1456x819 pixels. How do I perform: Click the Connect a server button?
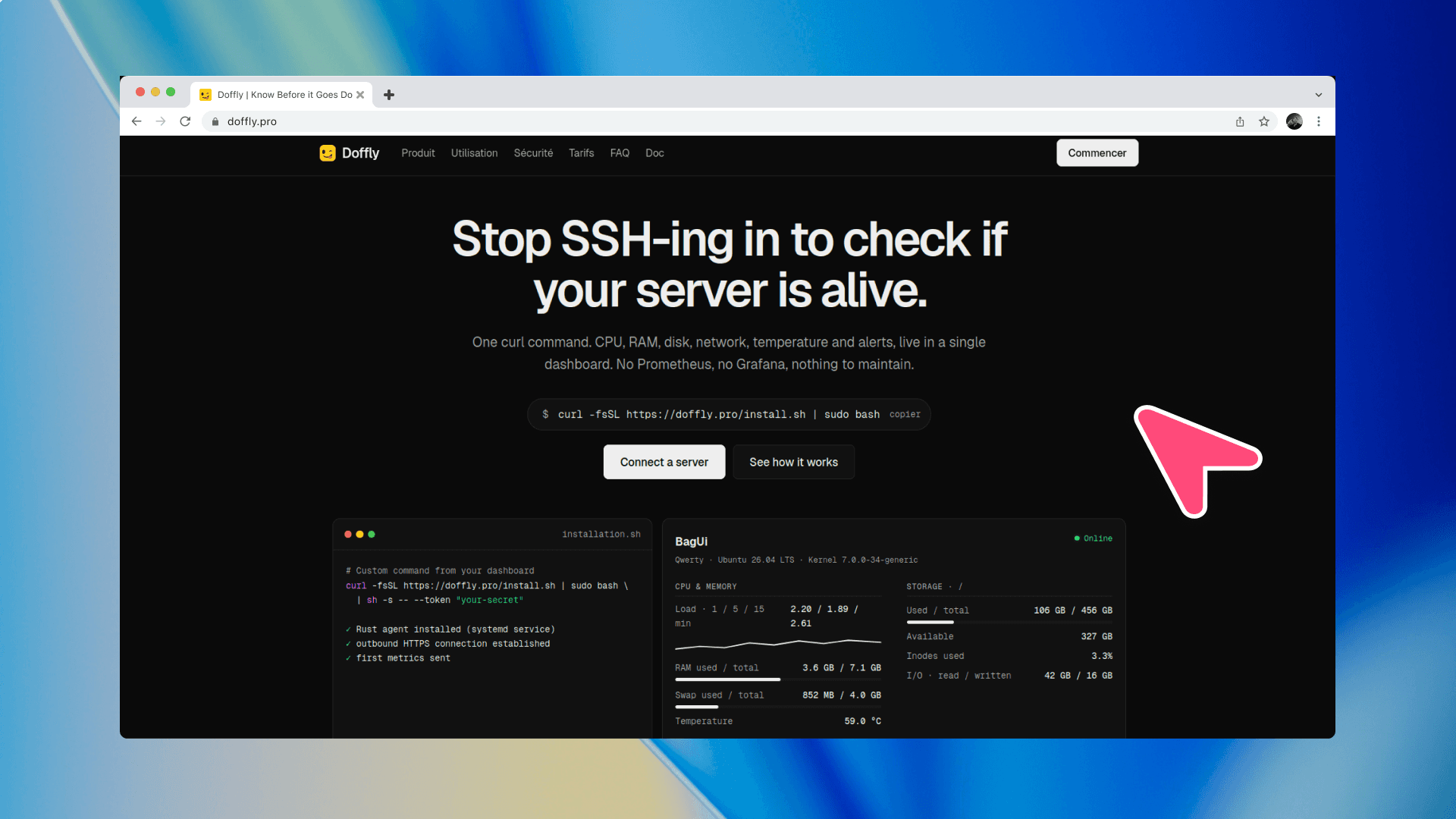[664, 462]
